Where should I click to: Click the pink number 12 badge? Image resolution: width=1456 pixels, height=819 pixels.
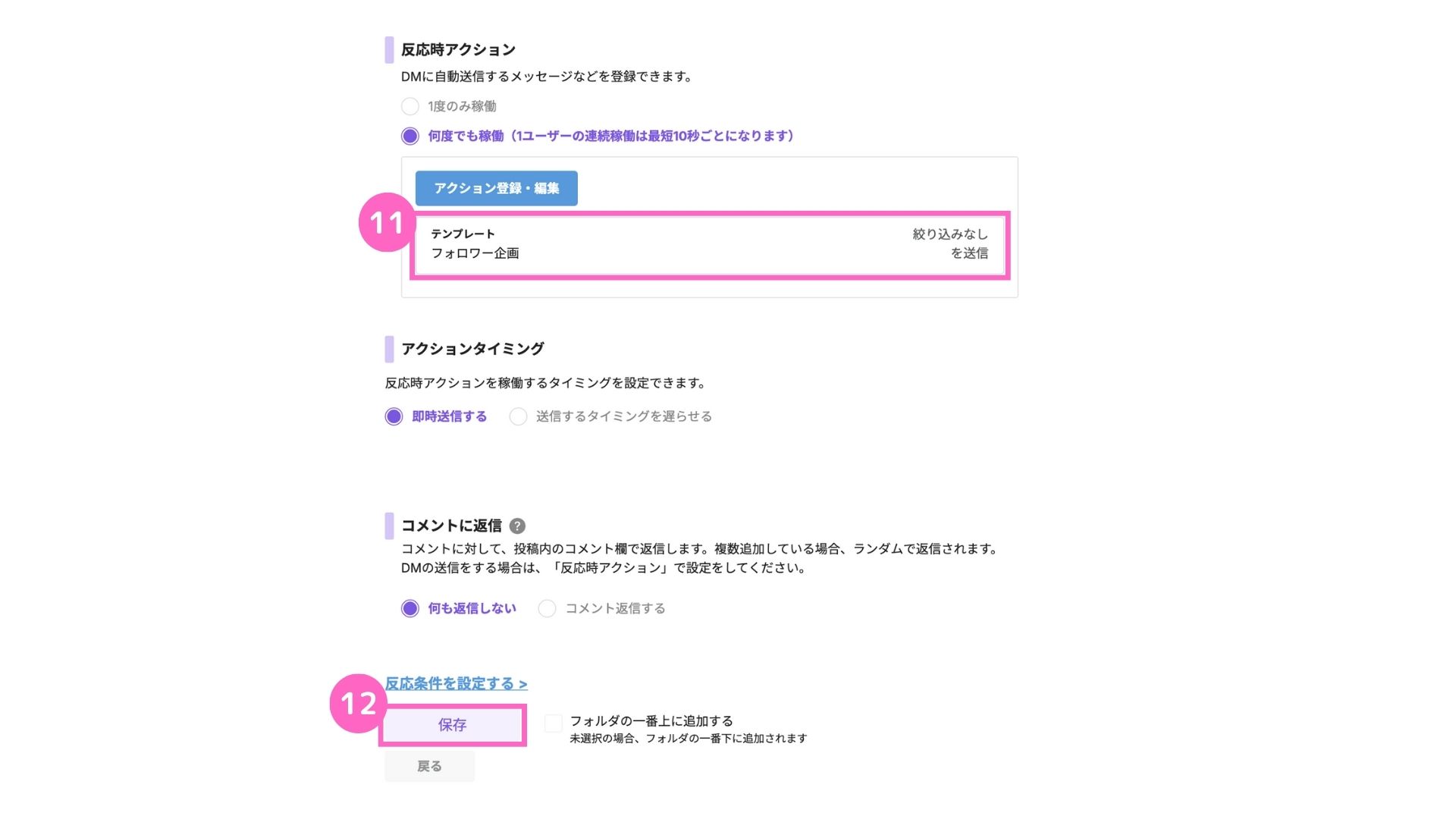(x=359, y=703)
